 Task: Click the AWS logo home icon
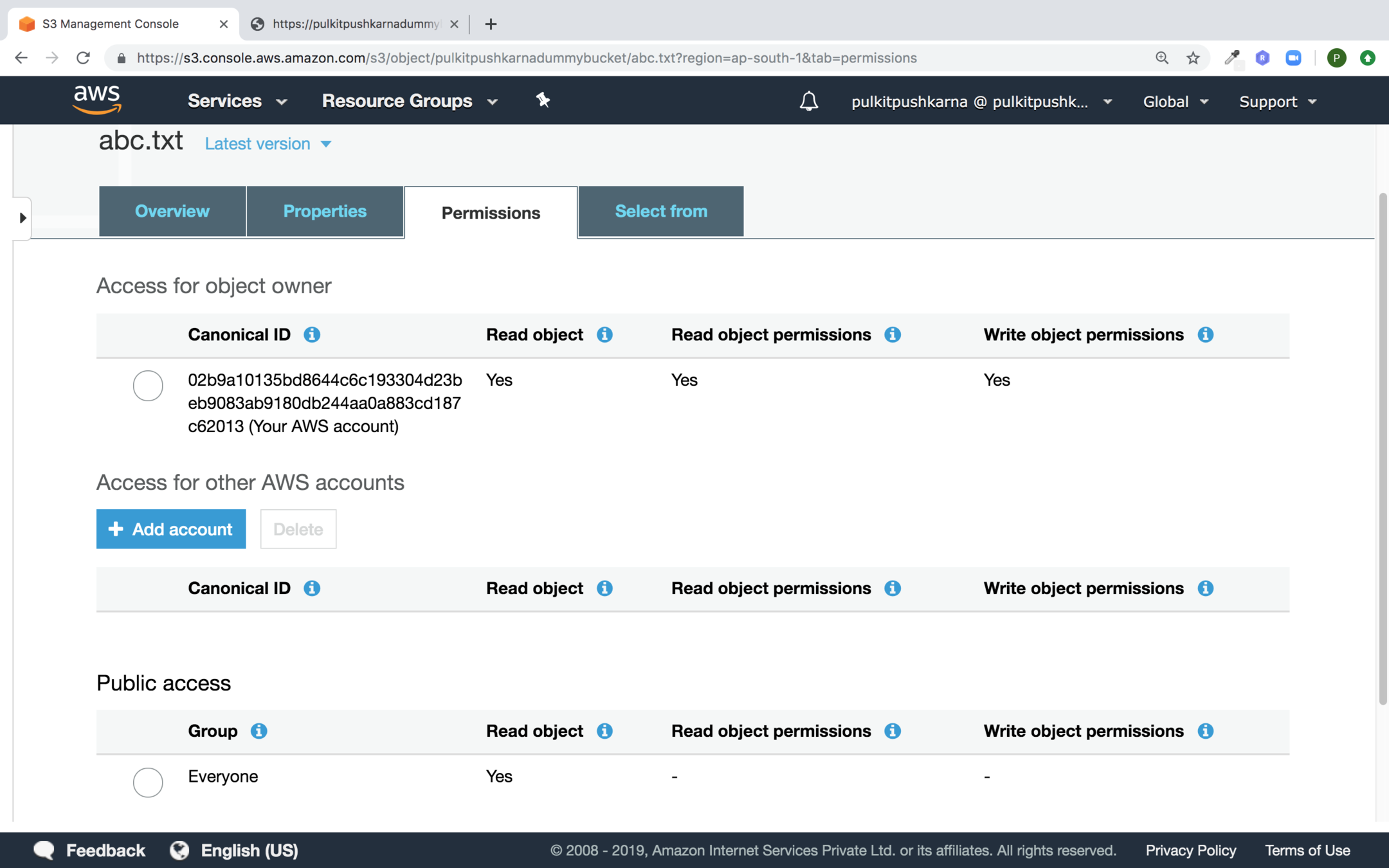(97, 100)
